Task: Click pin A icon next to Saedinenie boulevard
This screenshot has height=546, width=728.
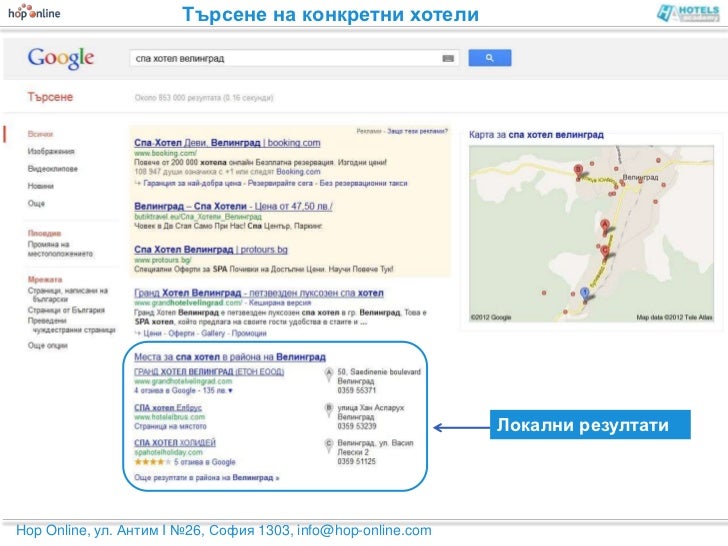Action: pos(329,374)
